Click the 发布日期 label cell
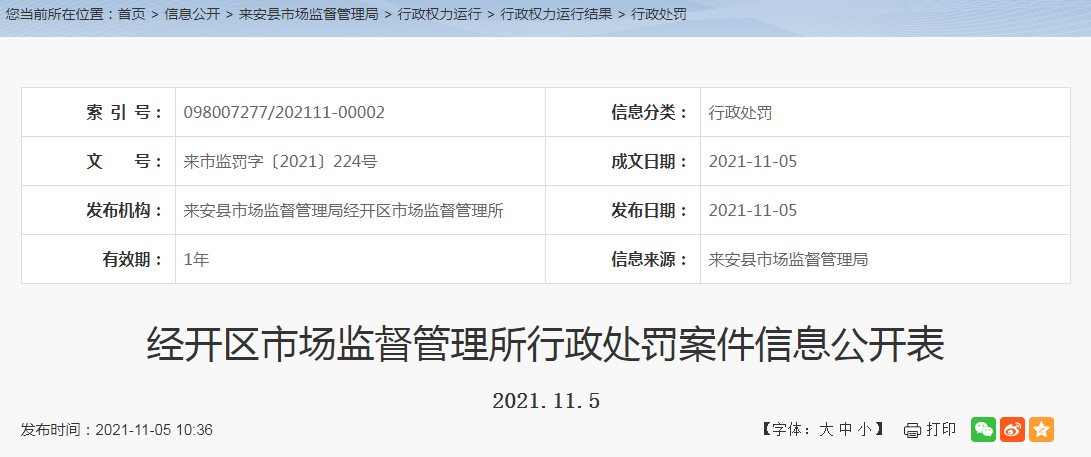 coord(623,211)
